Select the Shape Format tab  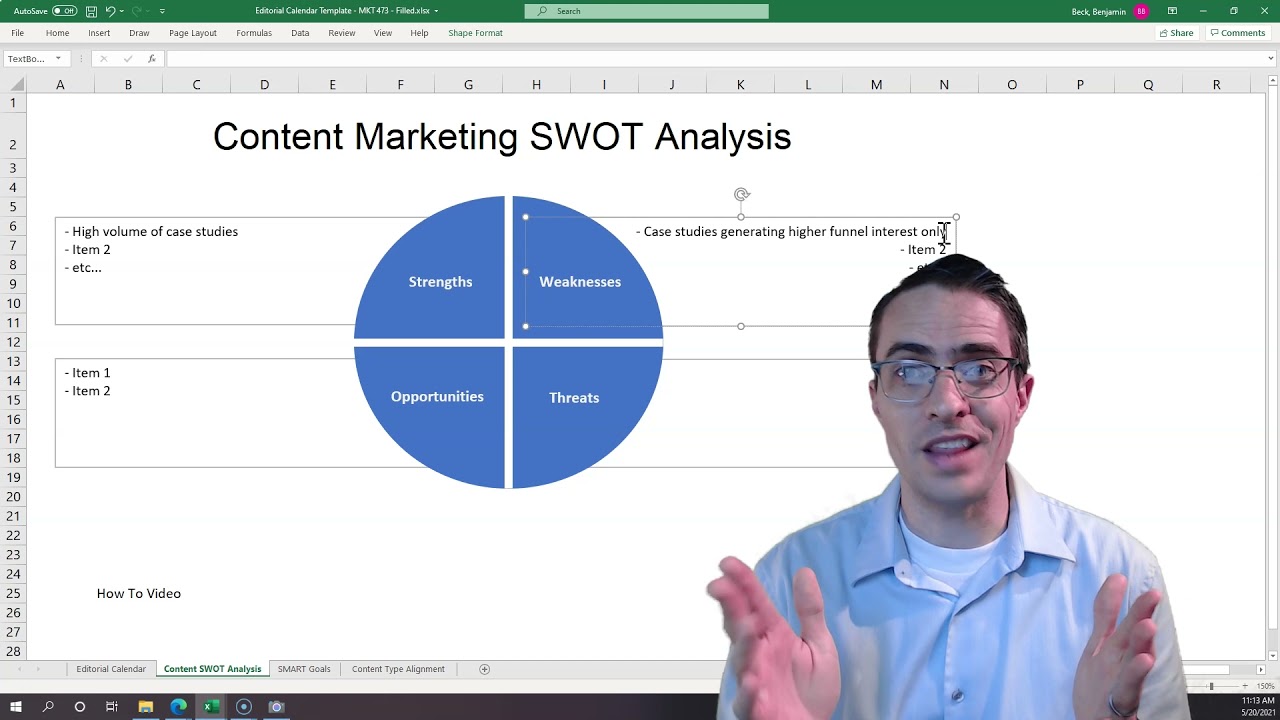click(x=475, y=33)
